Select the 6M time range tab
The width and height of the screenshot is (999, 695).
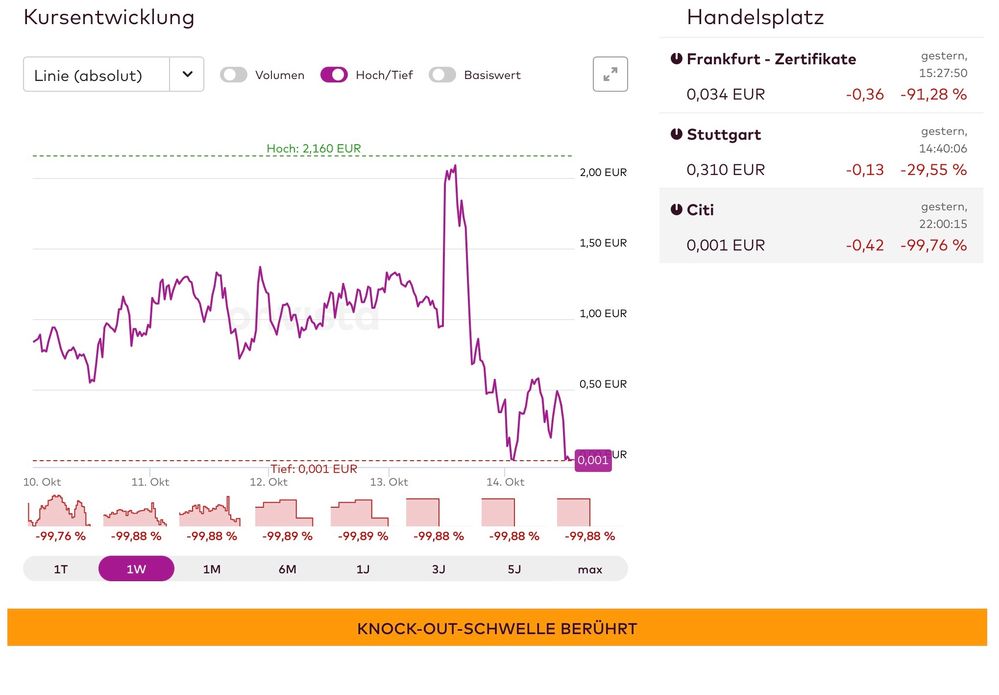click(287, 569)
